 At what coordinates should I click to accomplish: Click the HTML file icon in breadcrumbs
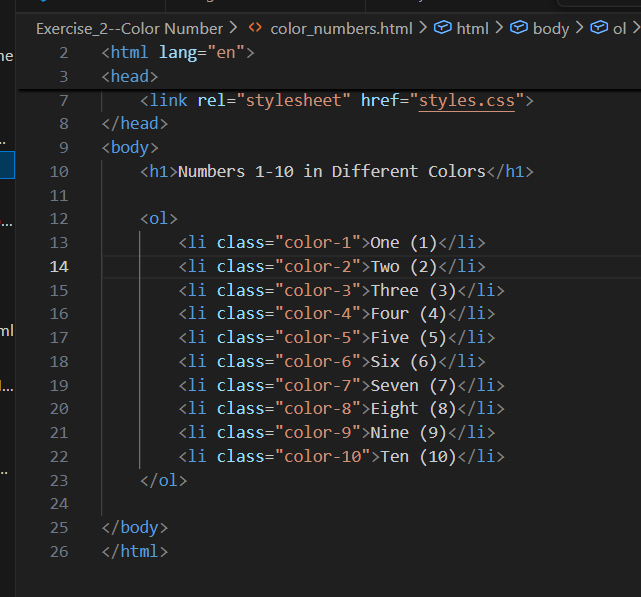coord(255,28)
